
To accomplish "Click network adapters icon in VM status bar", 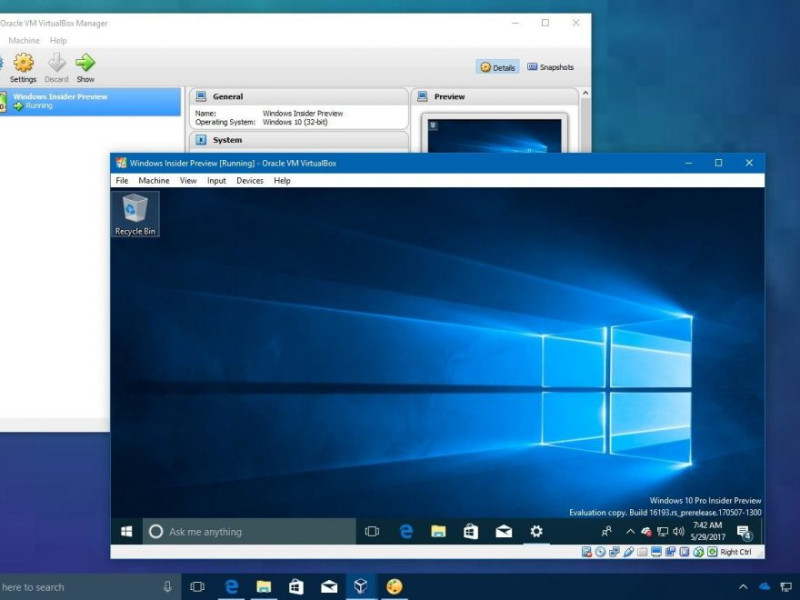I will (614, 552).
